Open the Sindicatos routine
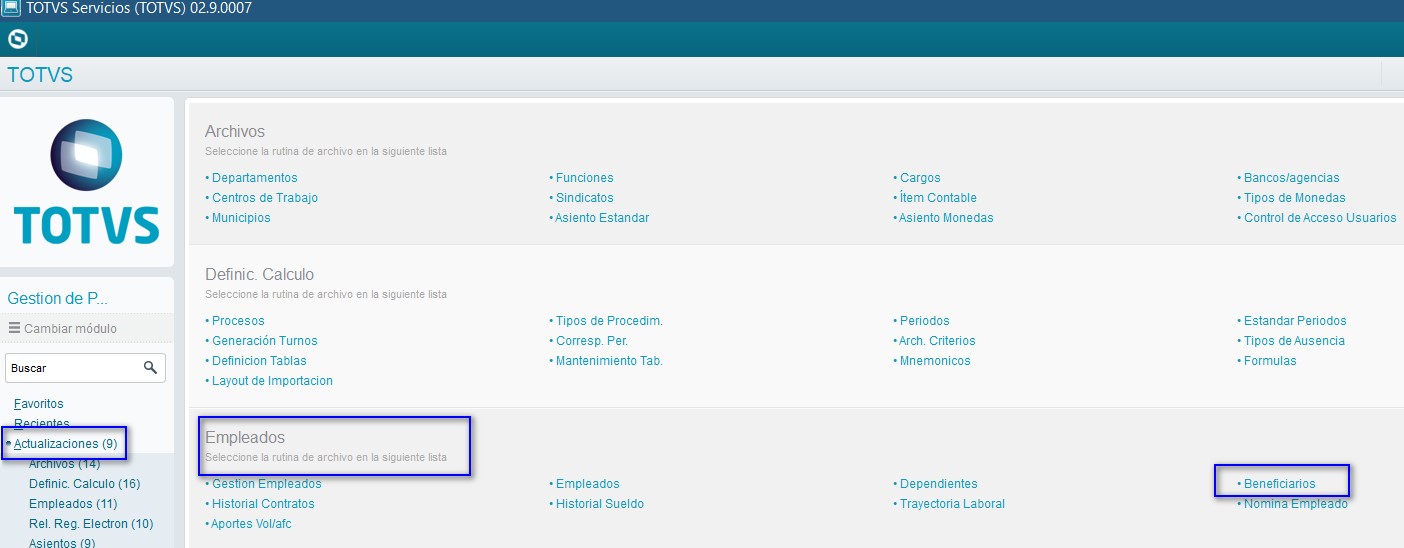Image resolution: width=1404 pixels, height=548 pixels. click(585, 198)
